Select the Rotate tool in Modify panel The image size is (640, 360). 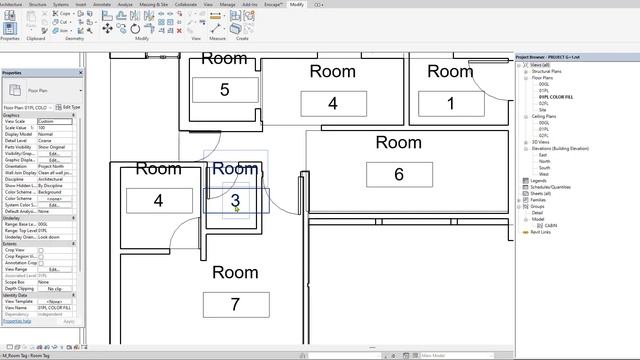pos(135,29)
